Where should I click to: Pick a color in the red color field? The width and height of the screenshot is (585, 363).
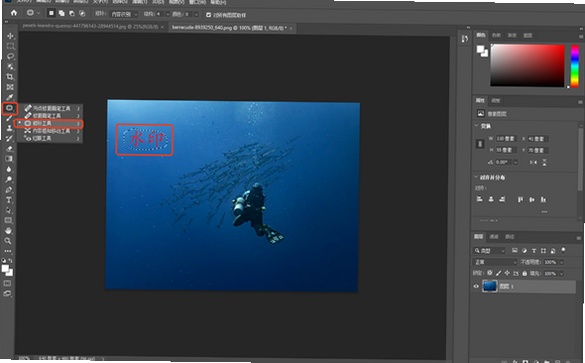click(x=527, y=66)
